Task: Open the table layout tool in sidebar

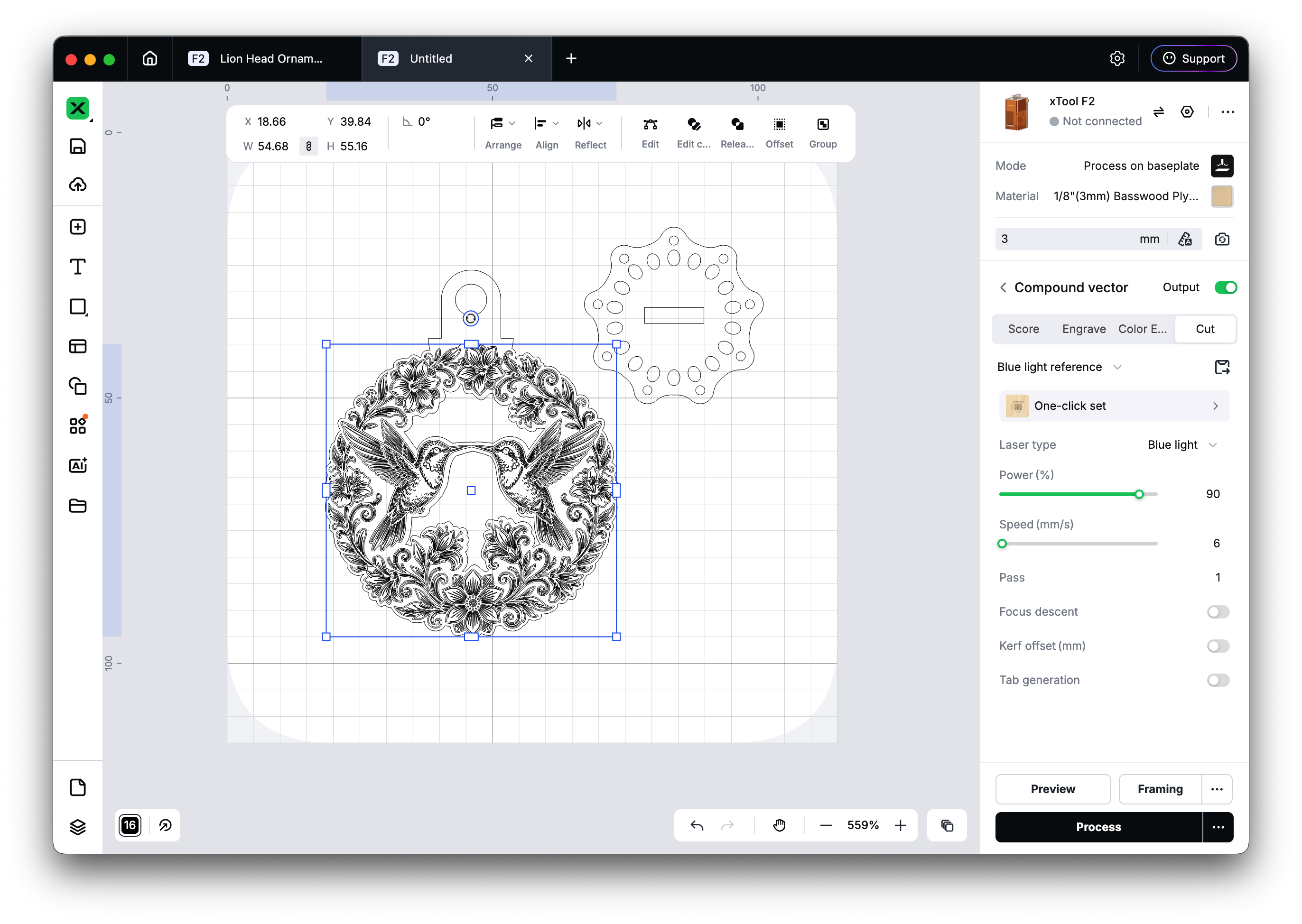Action: click(x=78, y=346)
